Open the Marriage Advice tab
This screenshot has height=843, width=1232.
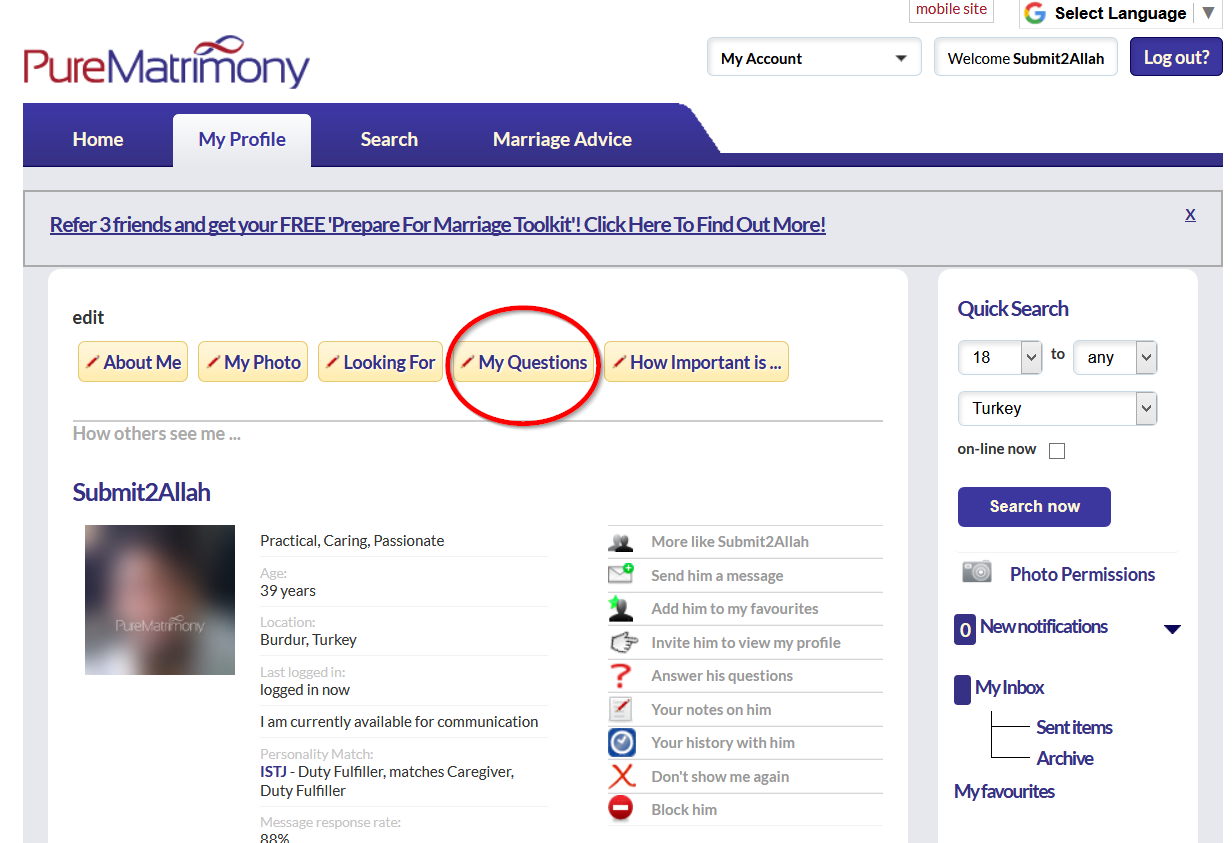pos(562,139)
